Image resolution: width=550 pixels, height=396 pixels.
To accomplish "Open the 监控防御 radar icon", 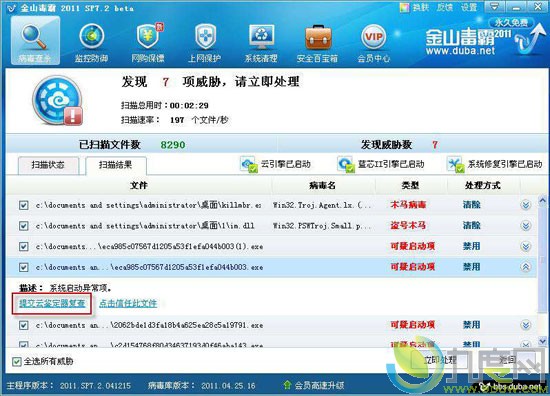I will click(92, 36).
